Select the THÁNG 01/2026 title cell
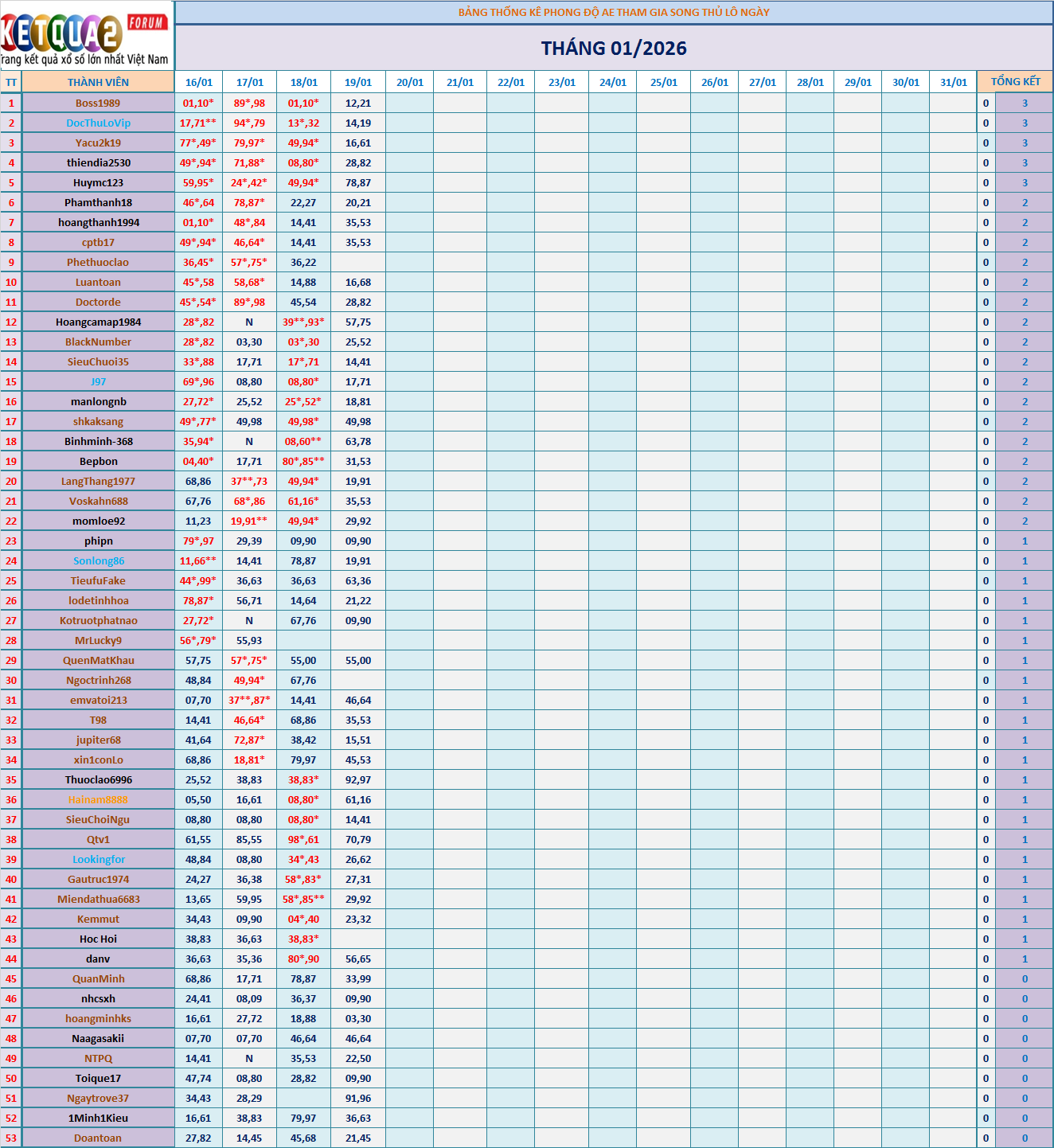The width and height of the screenshot is (1054, 1148). coord(614,49)
